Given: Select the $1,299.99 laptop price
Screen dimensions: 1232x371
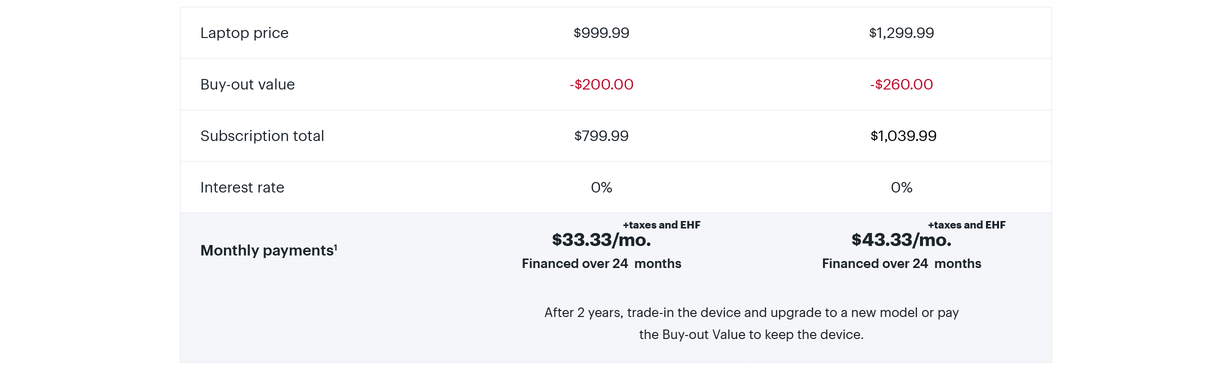Looking at the screenshot, I should (901, 33).
